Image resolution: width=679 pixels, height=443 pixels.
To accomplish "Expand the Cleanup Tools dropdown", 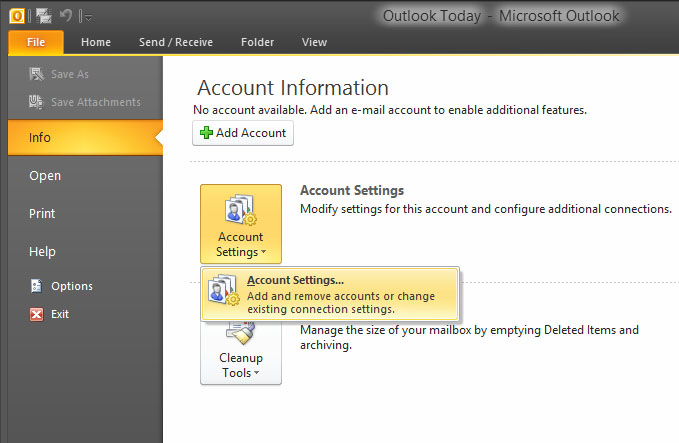I will click(x=241, y=353).
